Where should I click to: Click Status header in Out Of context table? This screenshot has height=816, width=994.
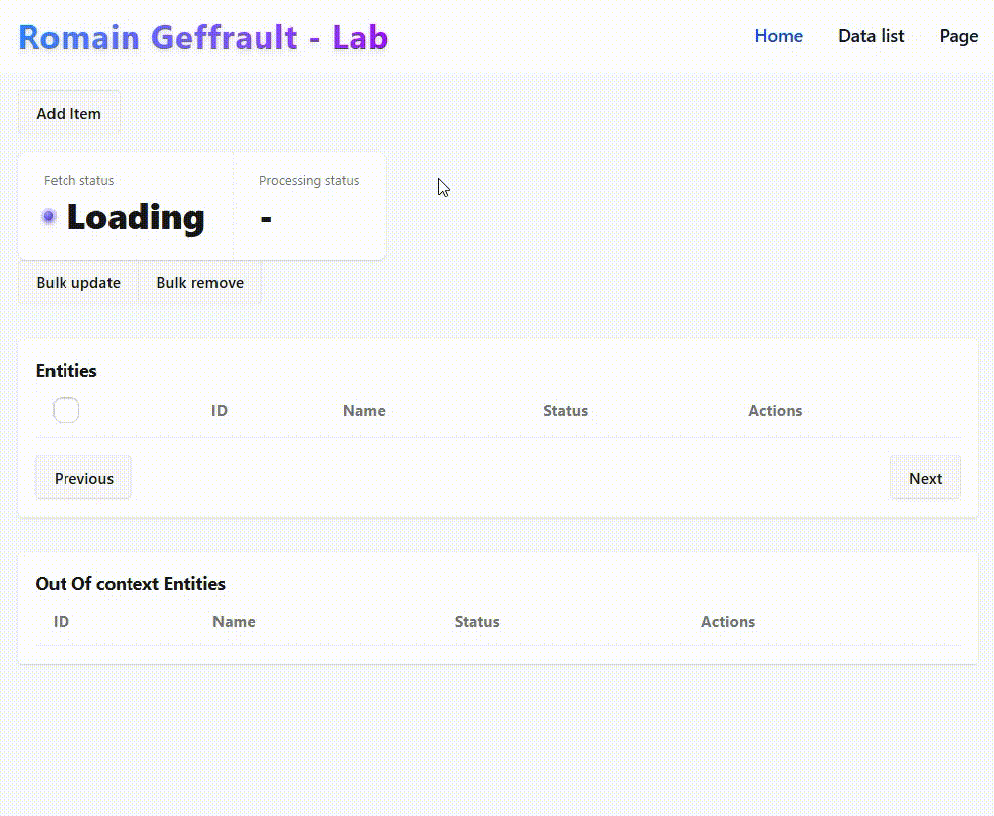[477, 622]
